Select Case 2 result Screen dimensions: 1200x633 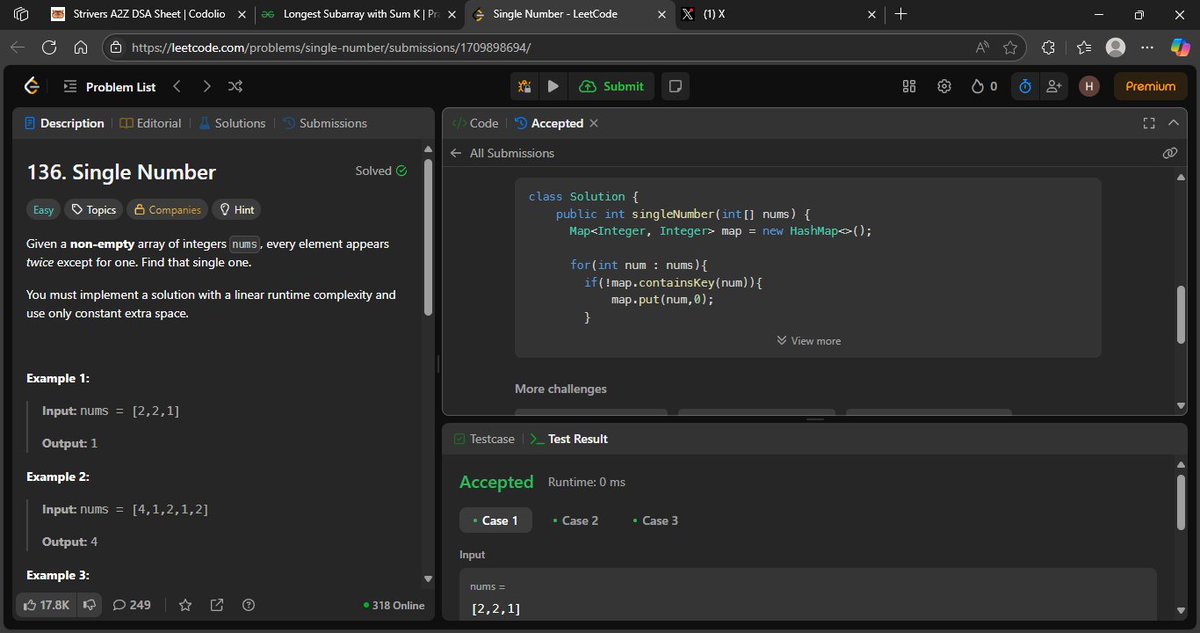click(575, 520)
